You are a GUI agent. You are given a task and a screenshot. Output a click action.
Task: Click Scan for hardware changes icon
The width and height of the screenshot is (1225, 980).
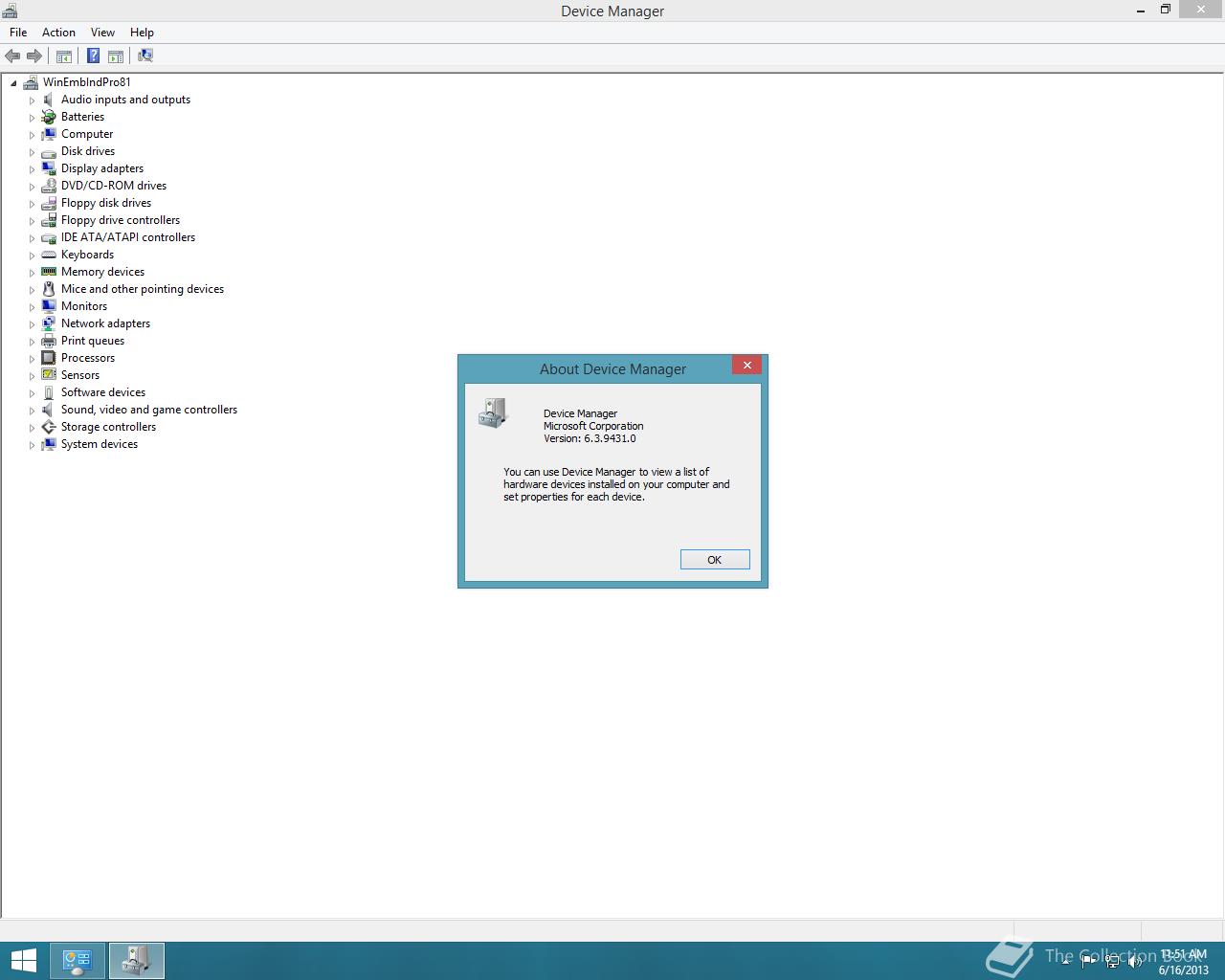[145, 56]
